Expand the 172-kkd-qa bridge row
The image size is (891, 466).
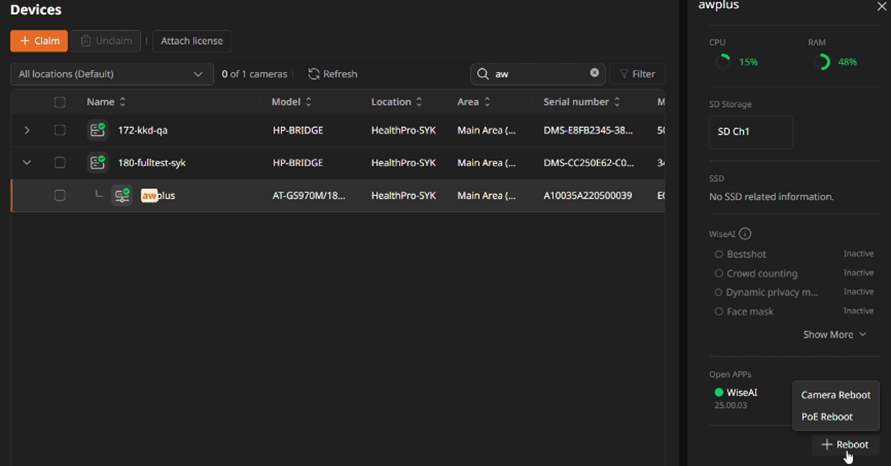click(x=27, y=130)
